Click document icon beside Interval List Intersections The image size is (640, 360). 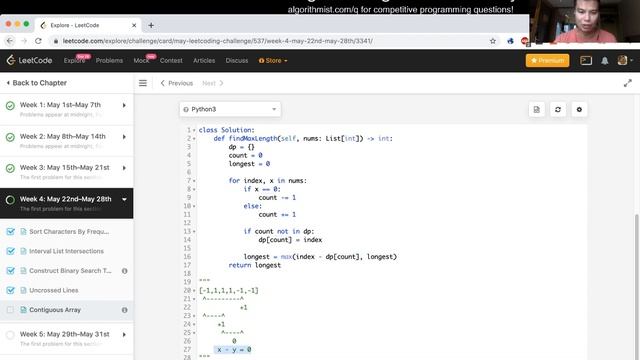tap(23, 251)
